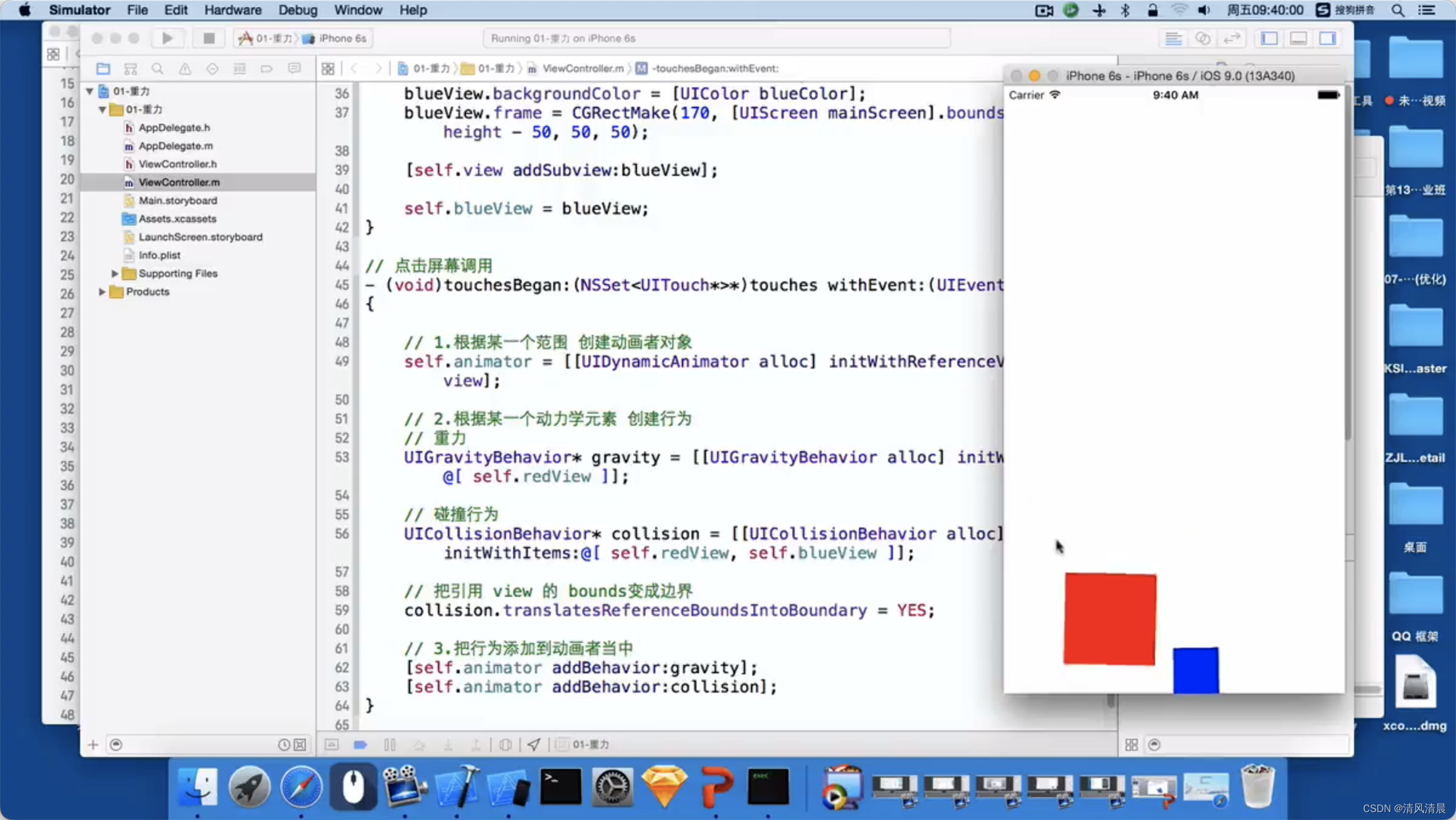Show recently modified files filter clock
This screenshot has height=820, width=1456.
tap(283, 744)
